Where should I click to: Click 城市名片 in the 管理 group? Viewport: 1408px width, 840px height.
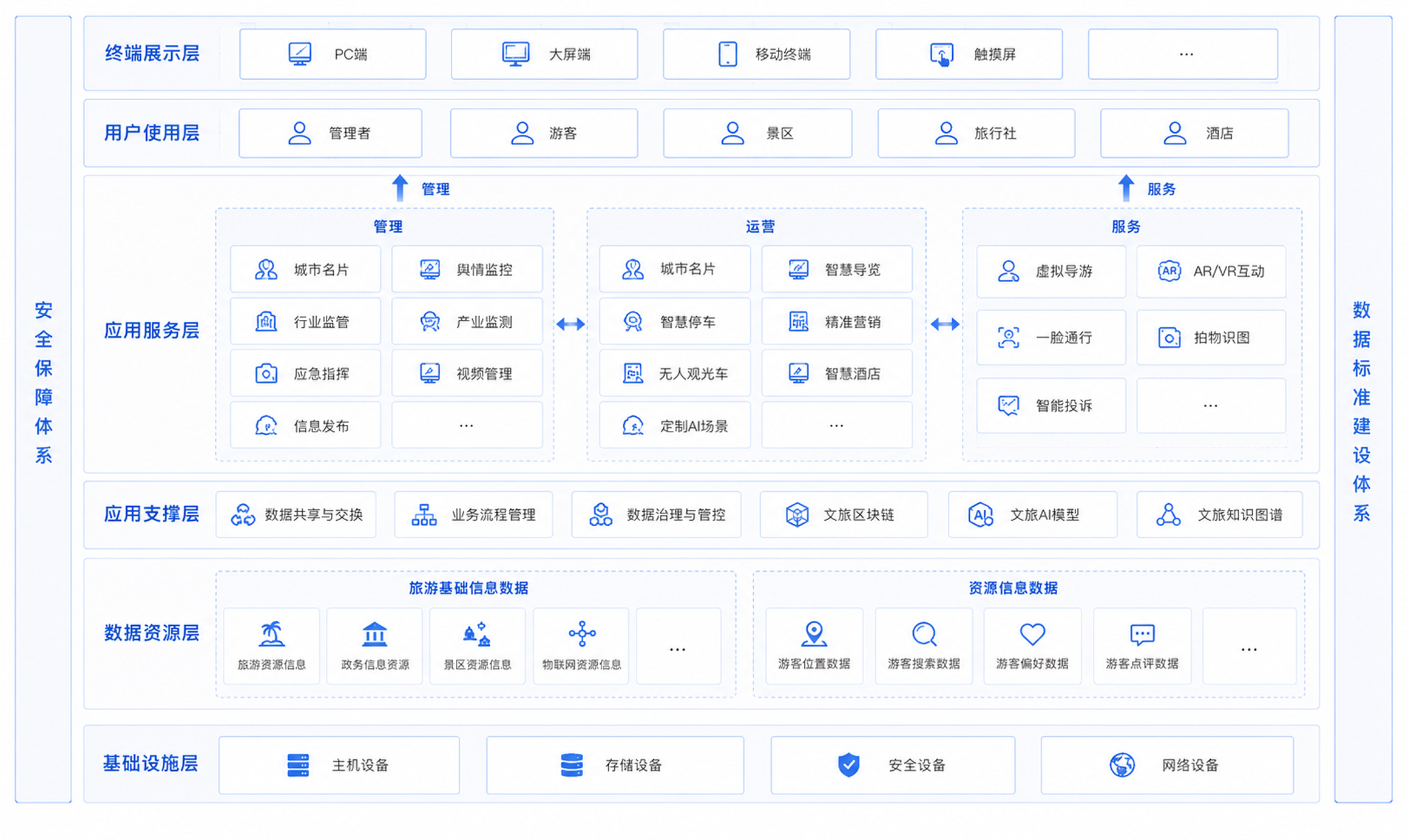(x=305, y=269)
